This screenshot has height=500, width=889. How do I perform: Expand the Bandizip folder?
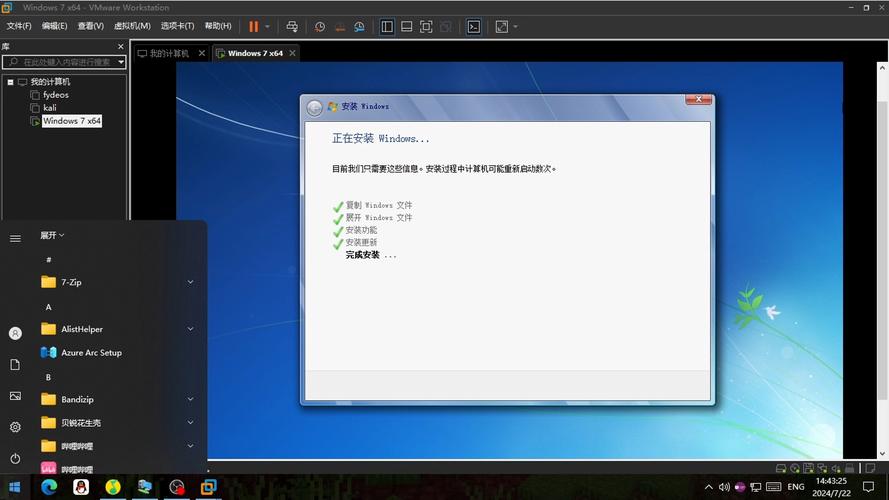coord(117,399)
